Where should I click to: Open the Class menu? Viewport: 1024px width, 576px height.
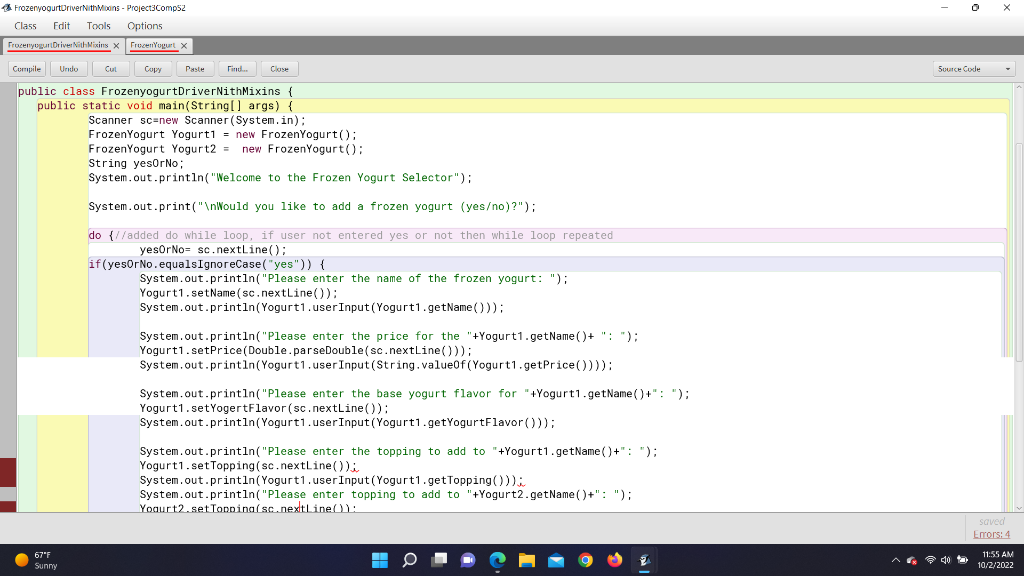click(25, 26)
